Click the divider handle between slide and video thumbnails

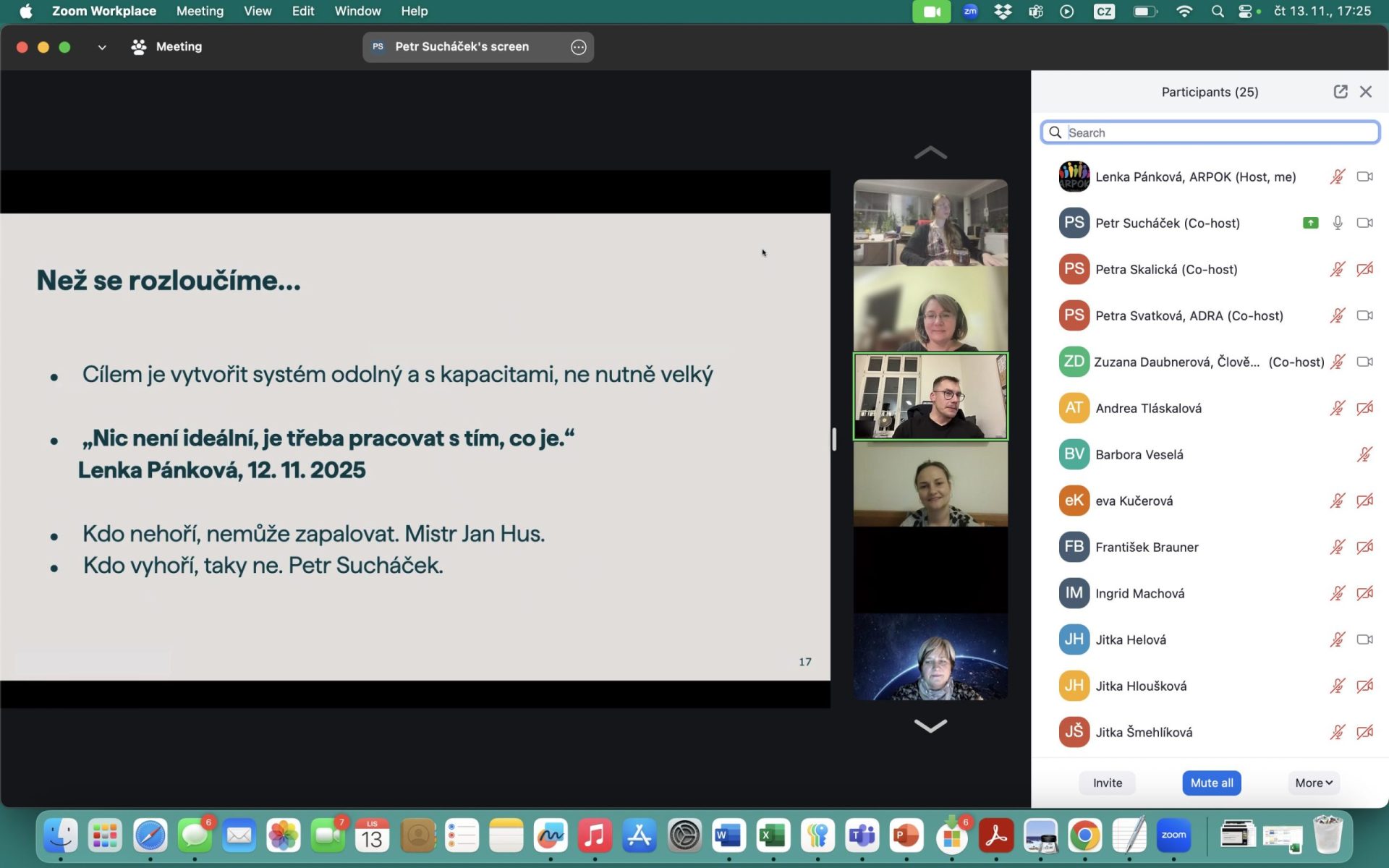point(834,439)
